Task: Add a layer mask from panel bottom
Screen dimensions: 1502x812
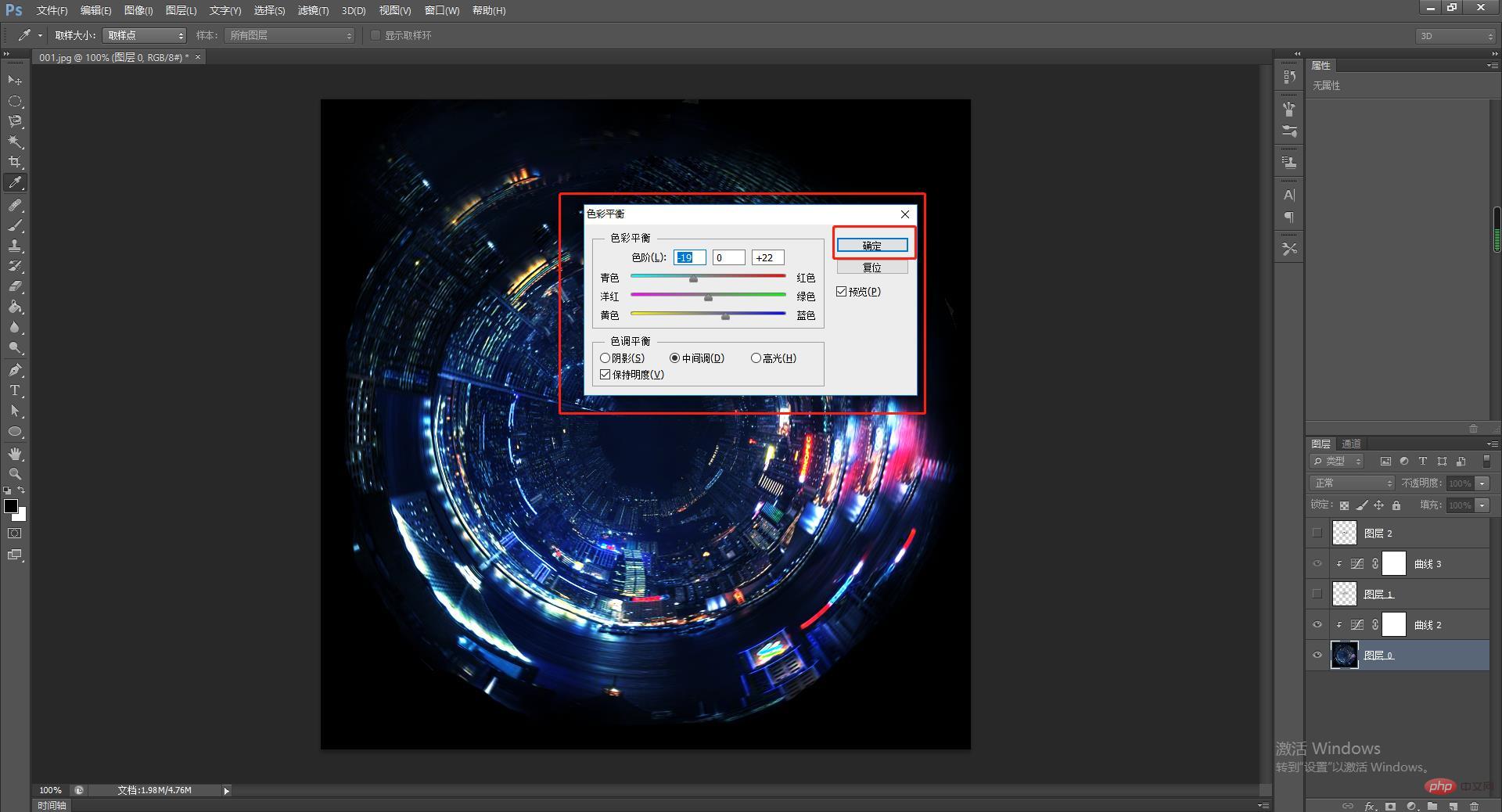Action: click(x=1390, y=806)
